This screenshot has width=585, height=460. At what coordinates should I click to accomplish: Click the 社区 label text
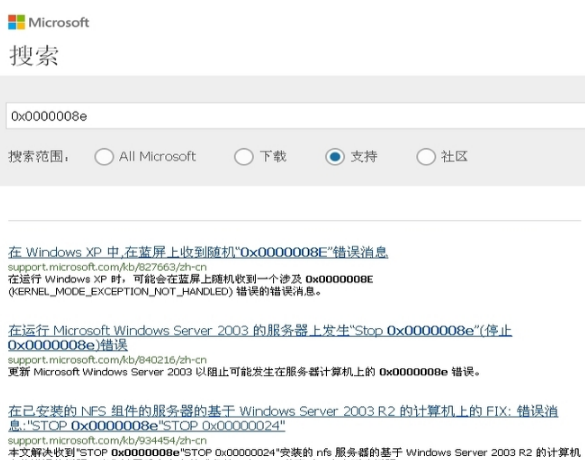[x=454, y=156]
